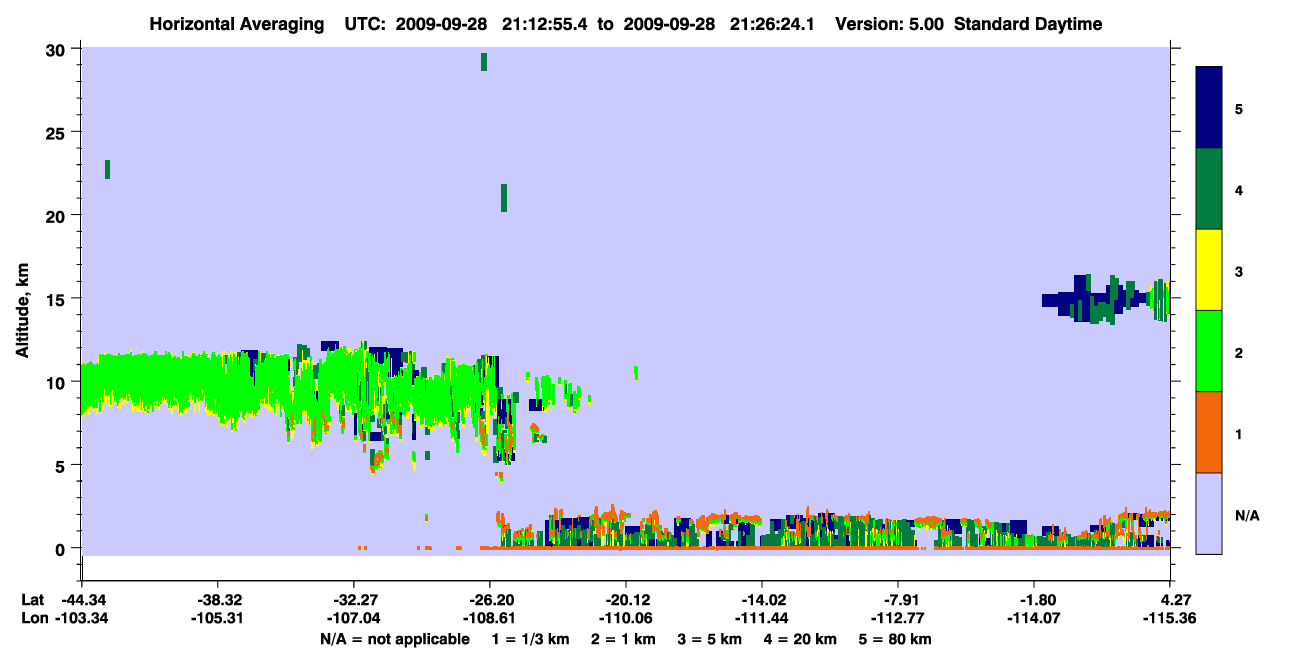
Task: Click longitude value -115.36
Action: point(1169,618)
